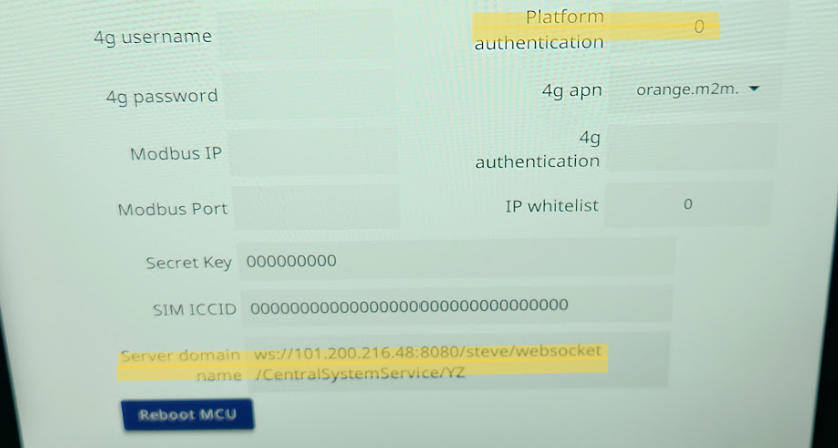Focus the 4g password input field
This screenshot has width=838, height=448.
312,95
